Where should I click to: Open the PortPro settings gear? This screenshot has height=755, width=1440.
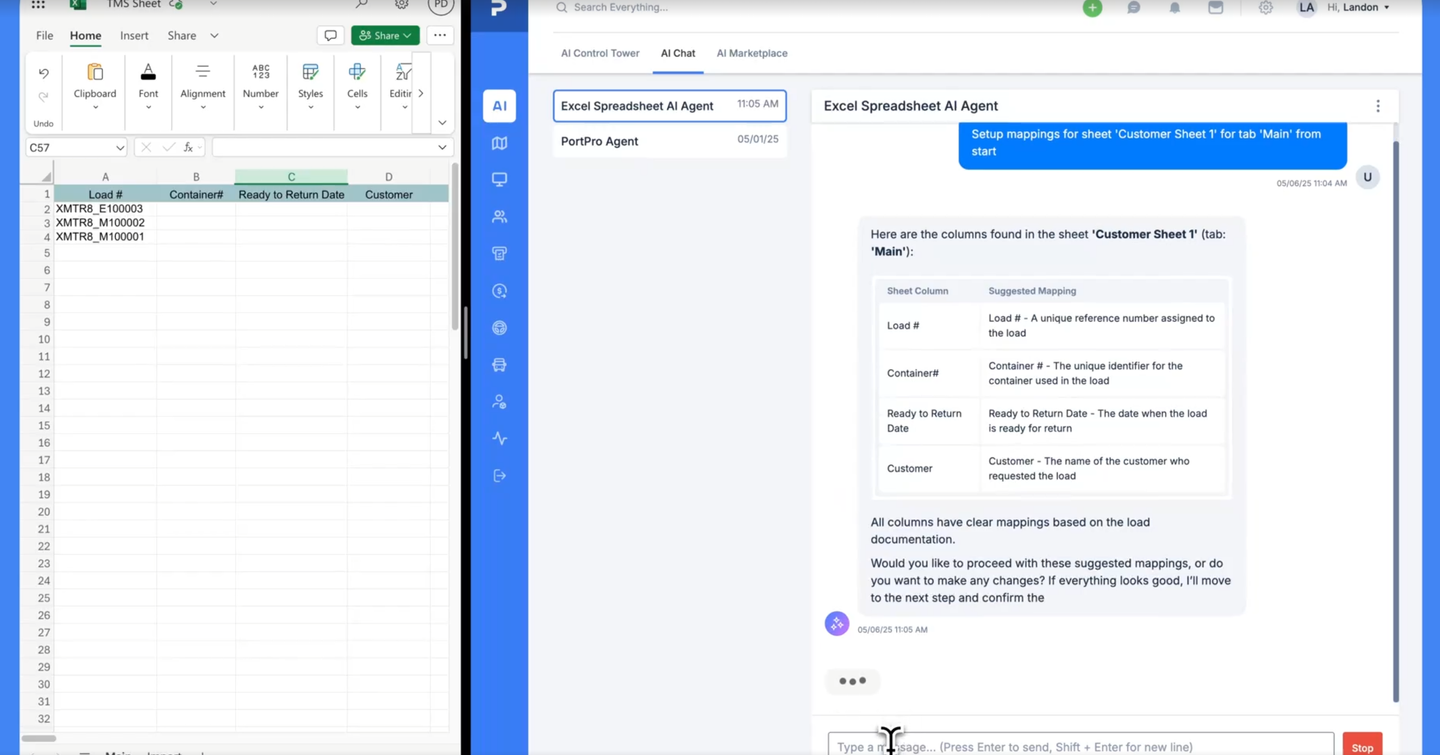pyautogui.click(x=1265, y=8)
